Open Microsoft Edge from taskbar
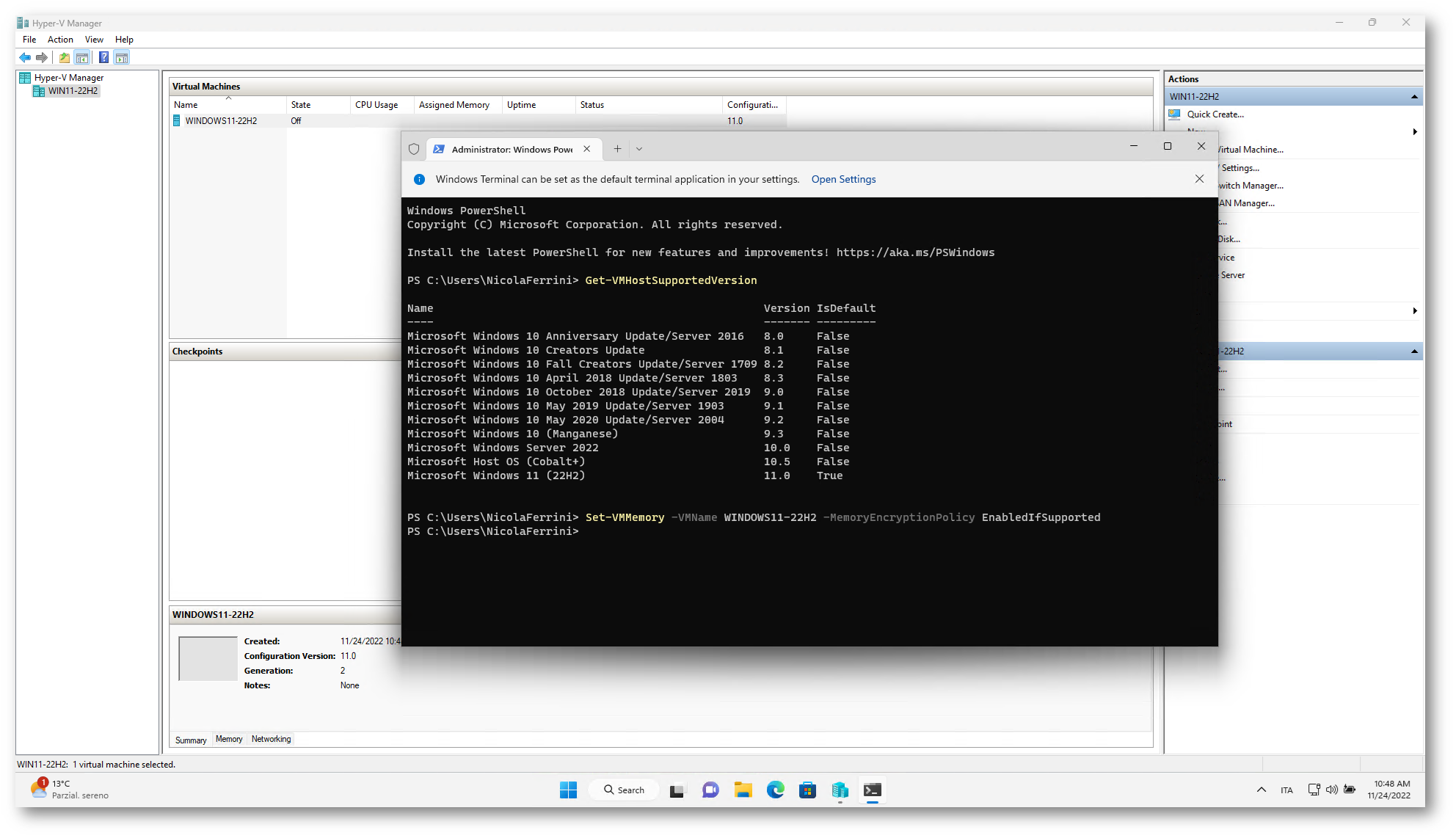The width and height of the screenshot is (1456, 838). click(776, 790)
